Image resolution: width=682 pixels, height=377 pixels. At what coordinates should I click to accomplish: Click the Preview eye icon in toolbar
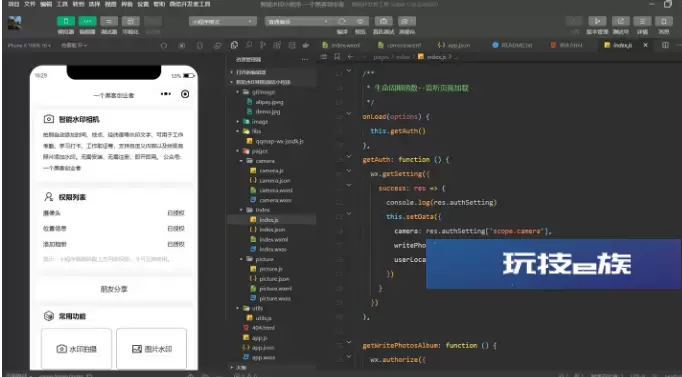[360, 21]
